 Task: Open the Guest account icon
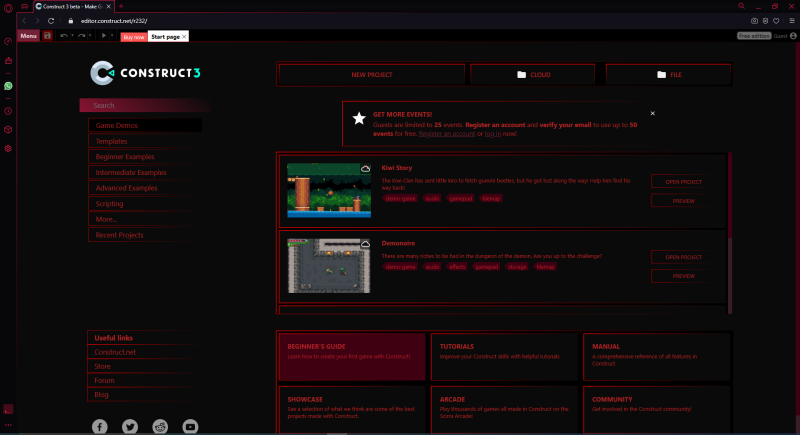point(793,36)
